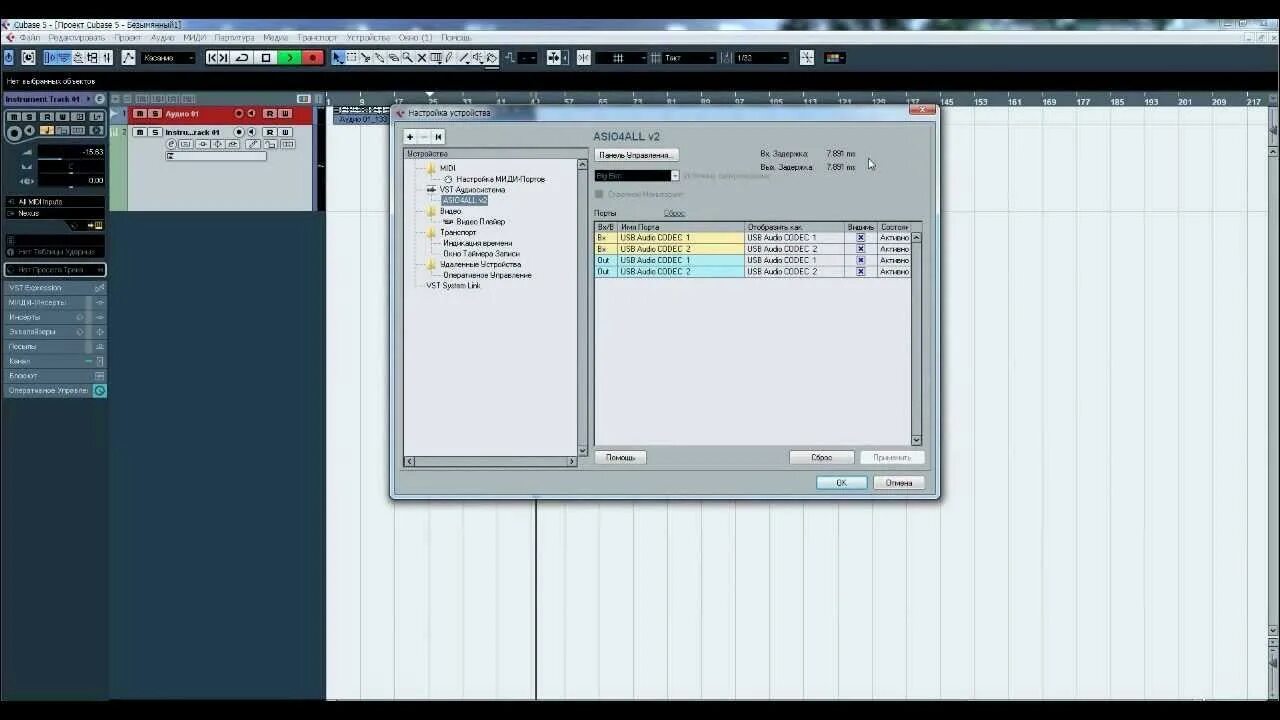Viewport: 1280px width, 720px height.
Task: Select ASIO4ALL v2 in device tree
Action: 464,200
